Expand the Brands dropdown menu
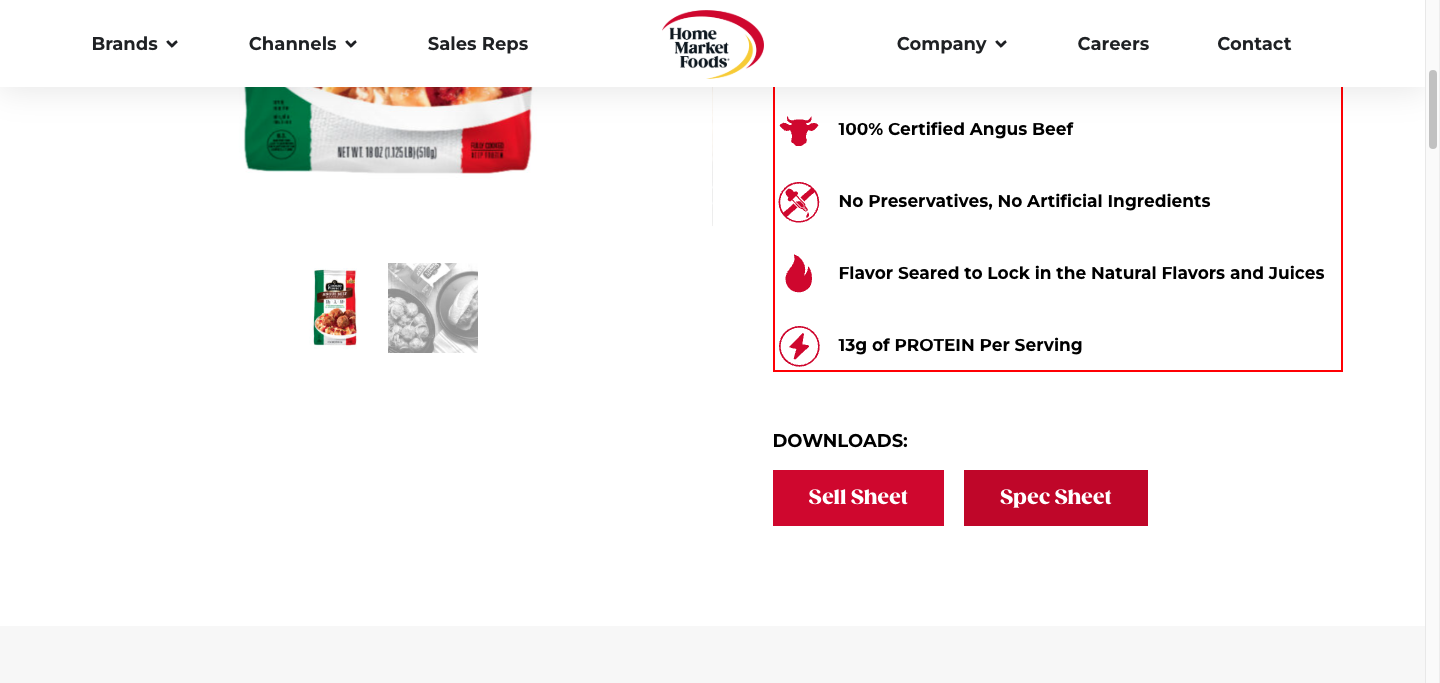 (135, 44)
